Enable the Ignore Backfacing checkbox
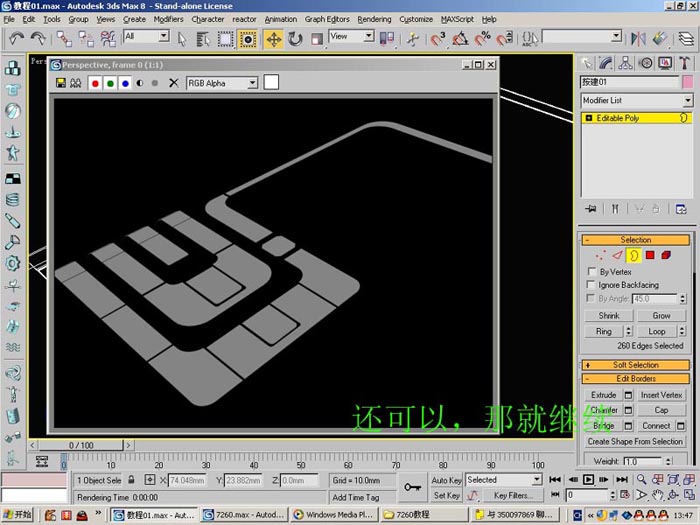Image resolution: width=700 pixels, height=525 pixels. 591,284
